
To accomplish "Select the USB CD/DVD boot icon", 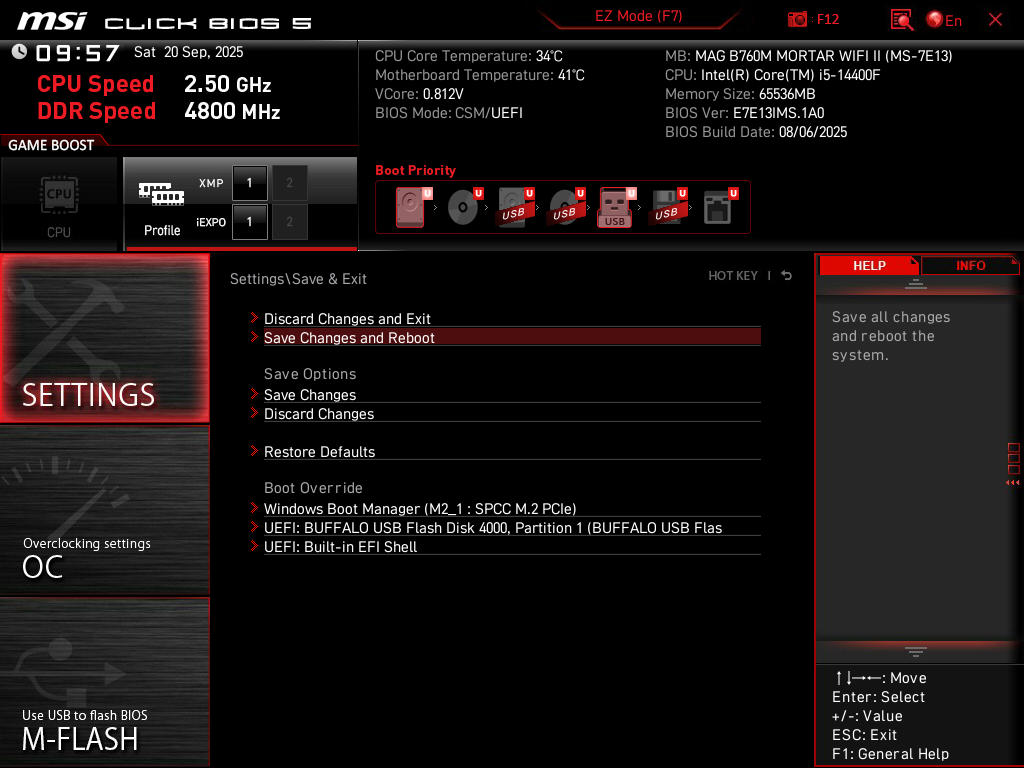I will coord(566,207).
